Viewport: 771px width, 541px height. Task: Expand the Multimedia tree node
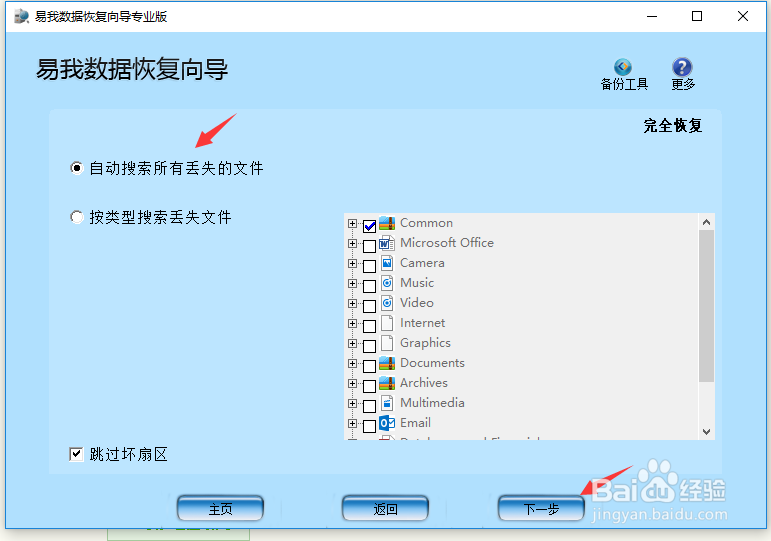pyautogui.click(x=352, y=403)
